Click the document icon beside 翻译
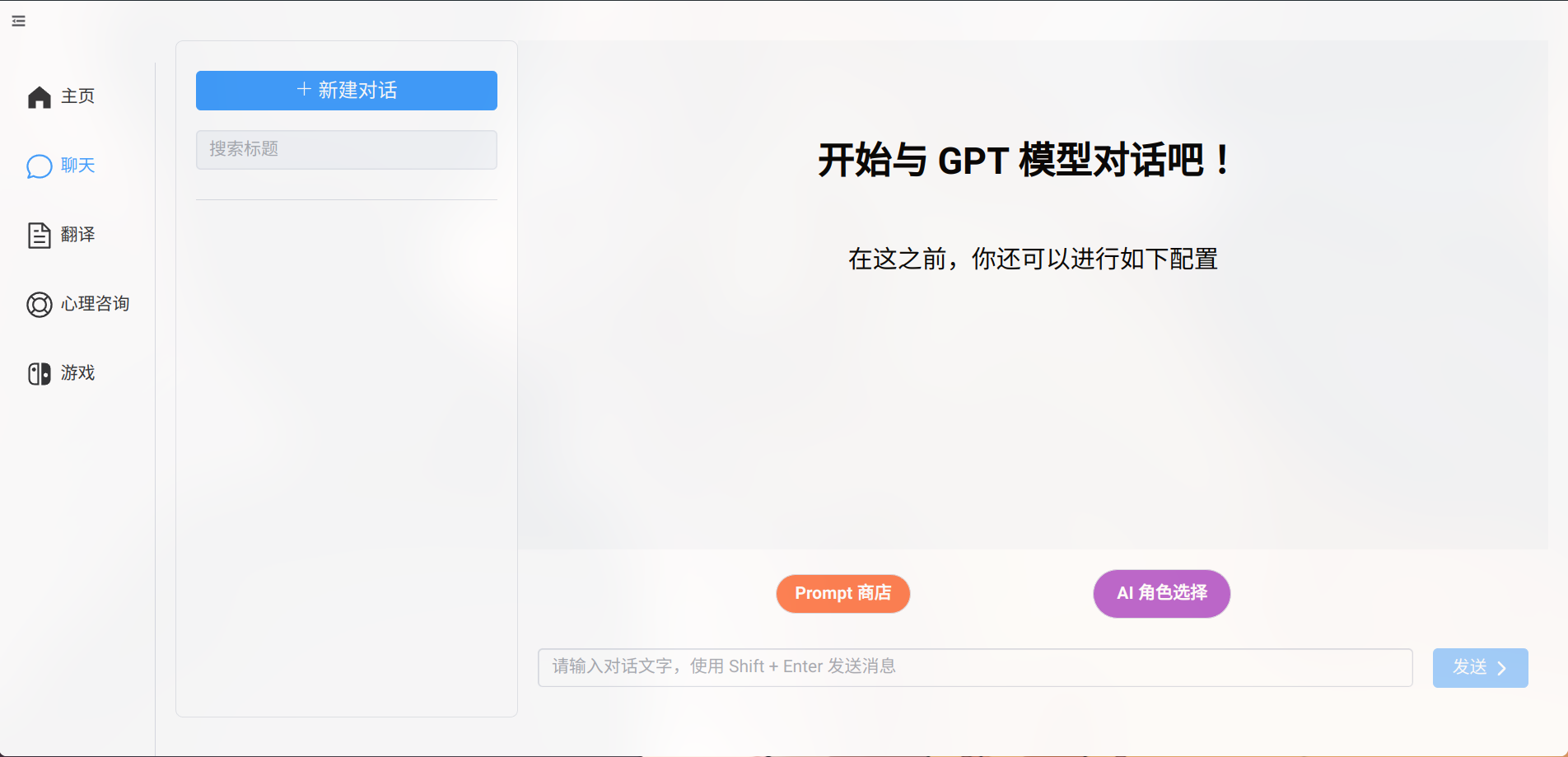Image resolution: width=1568 pixels, height=757 pixels. 39,236
